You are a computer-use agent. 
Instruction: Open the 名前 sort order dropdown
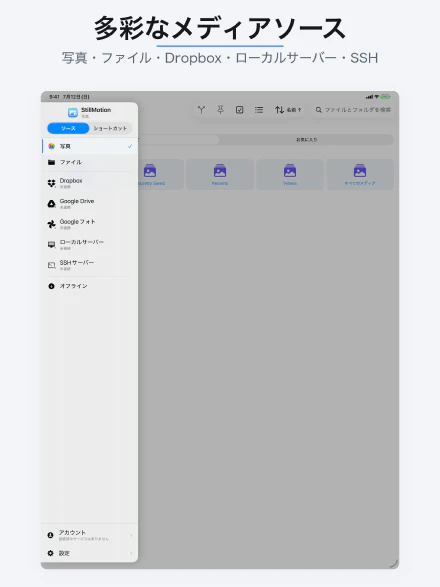point(288,110)
